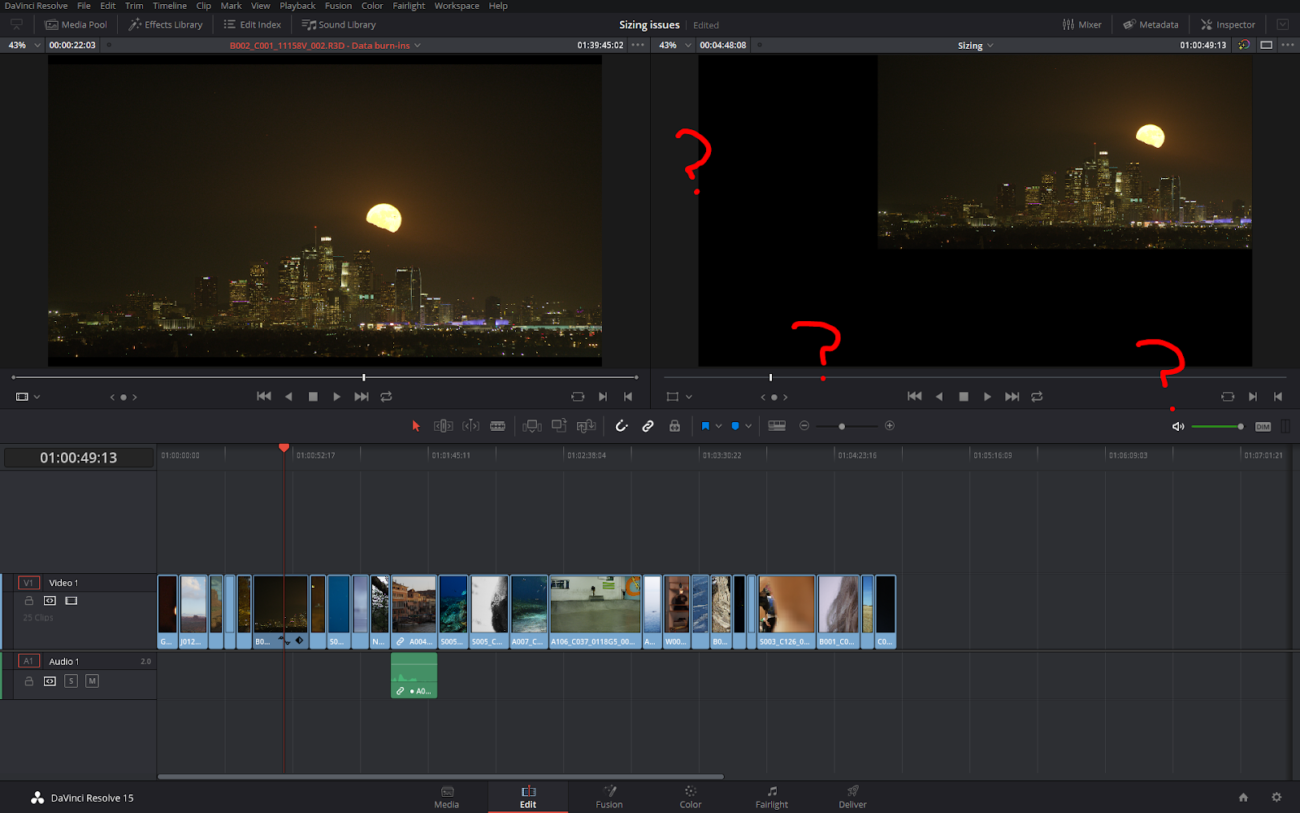The height and width of the screenshot is (813, 1300).
Task: Mute the Audio 1 track with M
Action: [92, 681]
